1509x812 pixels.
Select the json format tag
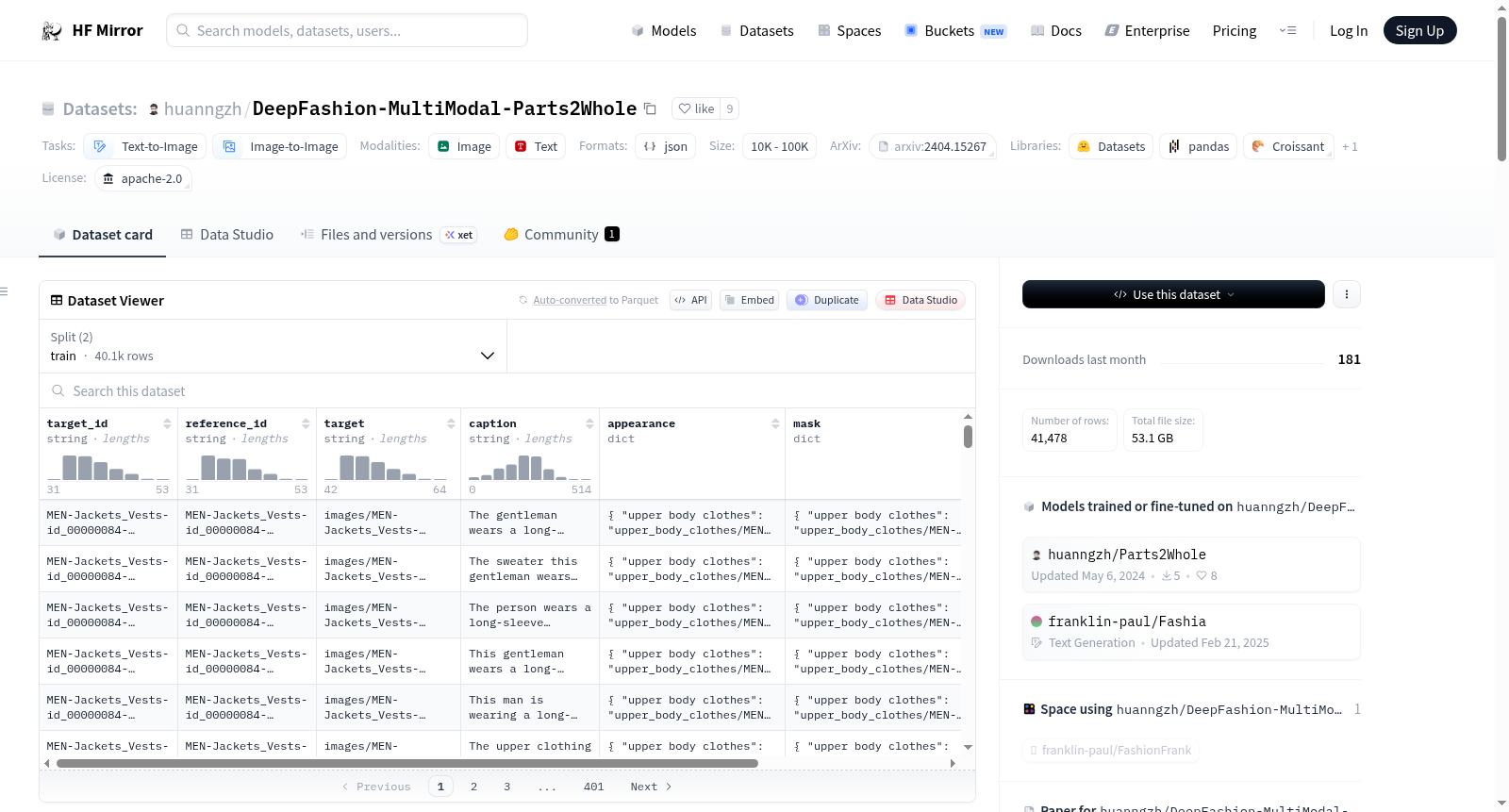tap(666, 146)
